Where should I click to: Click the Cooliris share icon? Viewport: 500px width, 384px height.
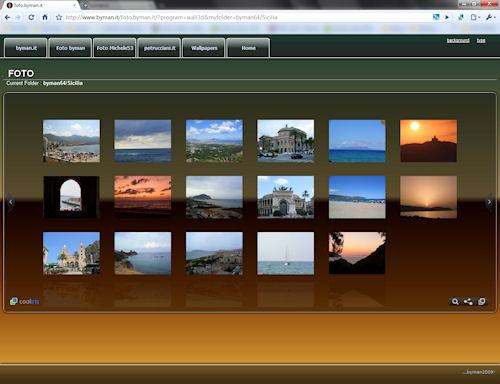click(x=468, y=302)
